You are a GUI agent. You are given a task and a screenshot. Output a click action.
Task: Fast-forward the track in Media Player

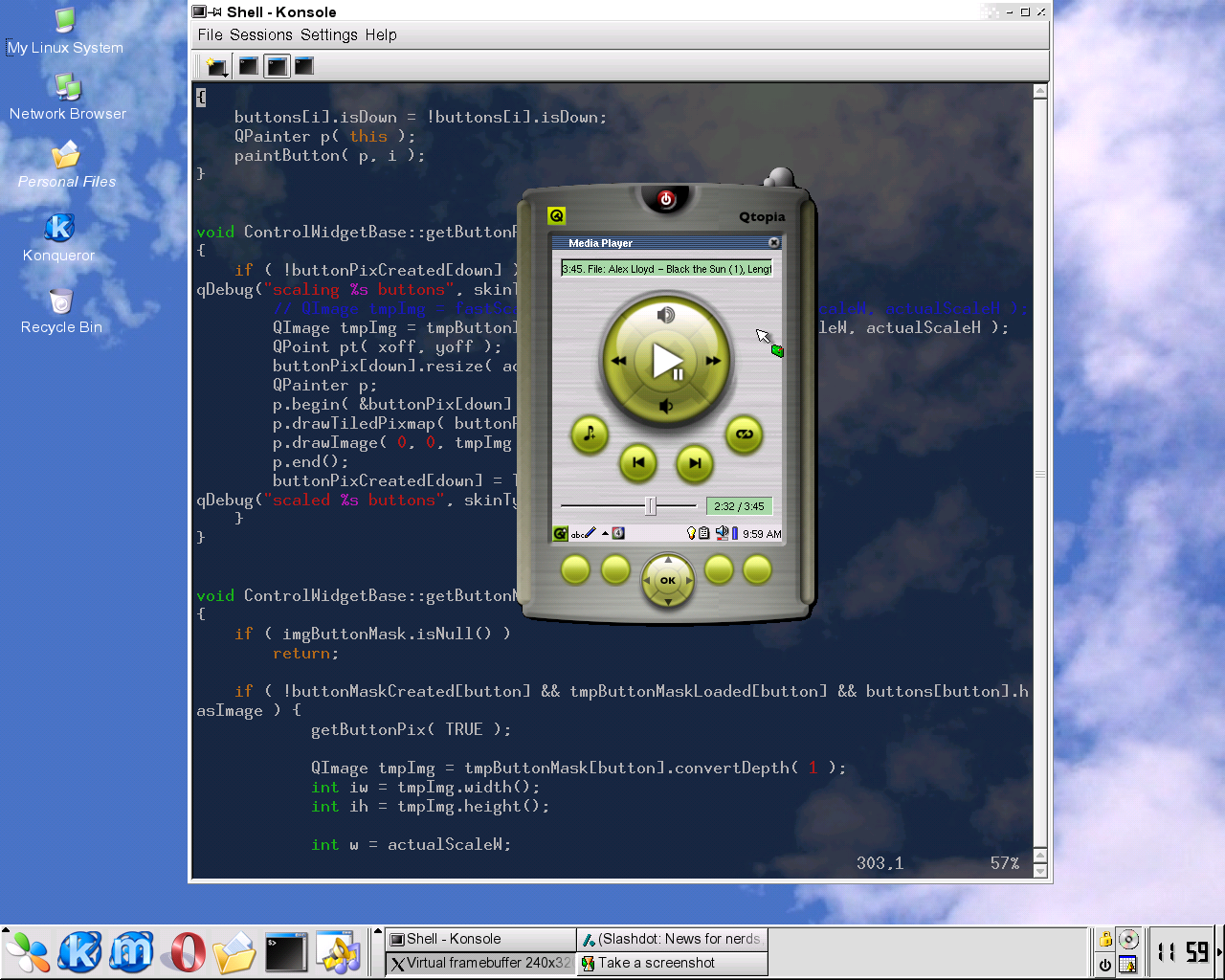(x=713, y=361)
